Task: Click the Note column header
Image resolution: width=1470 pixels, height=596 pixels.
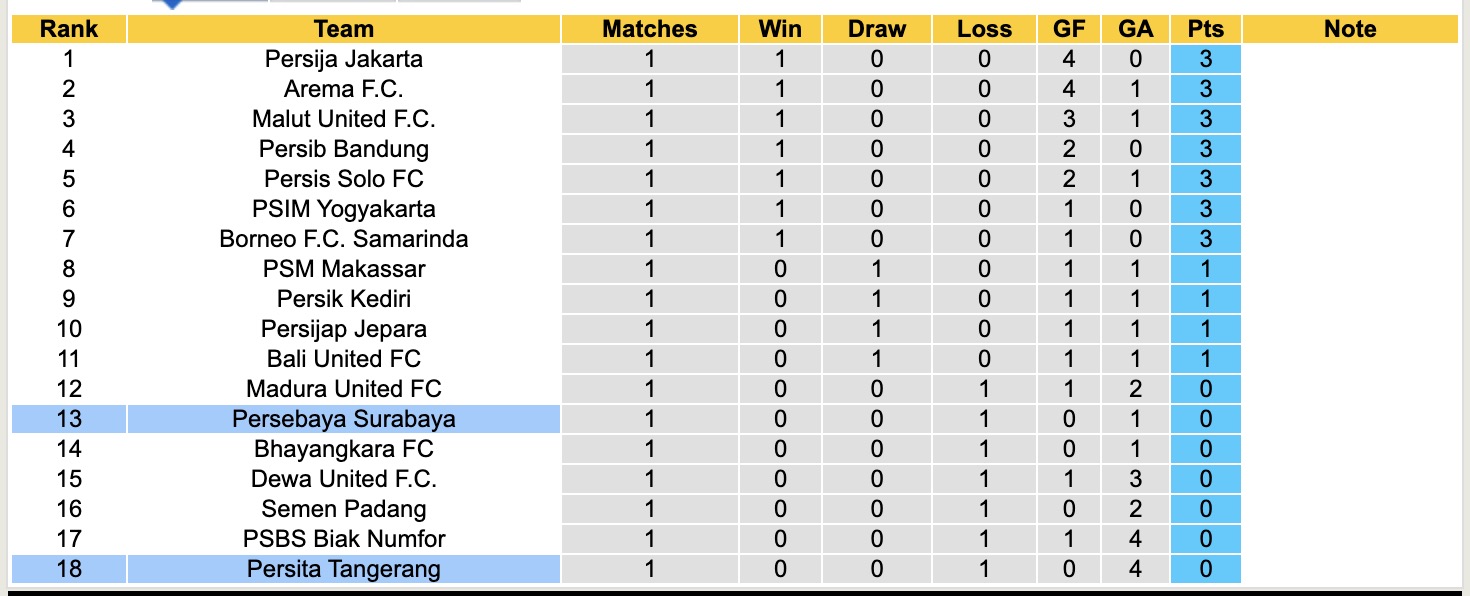Action: click(x=1350, y=29)
